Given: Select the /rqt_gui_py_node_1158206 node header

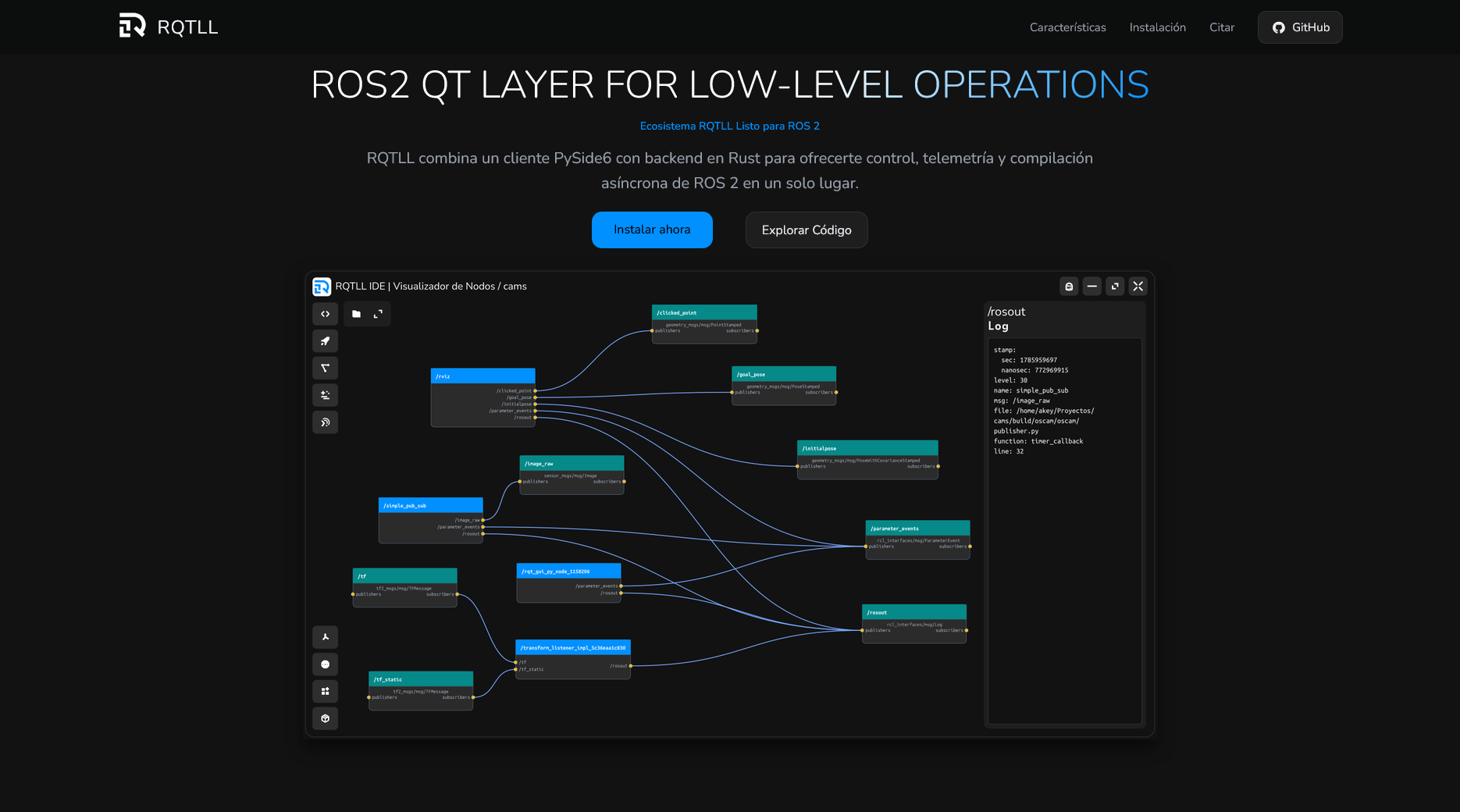Looking at the screenshot, I should [x=568, y=572].
